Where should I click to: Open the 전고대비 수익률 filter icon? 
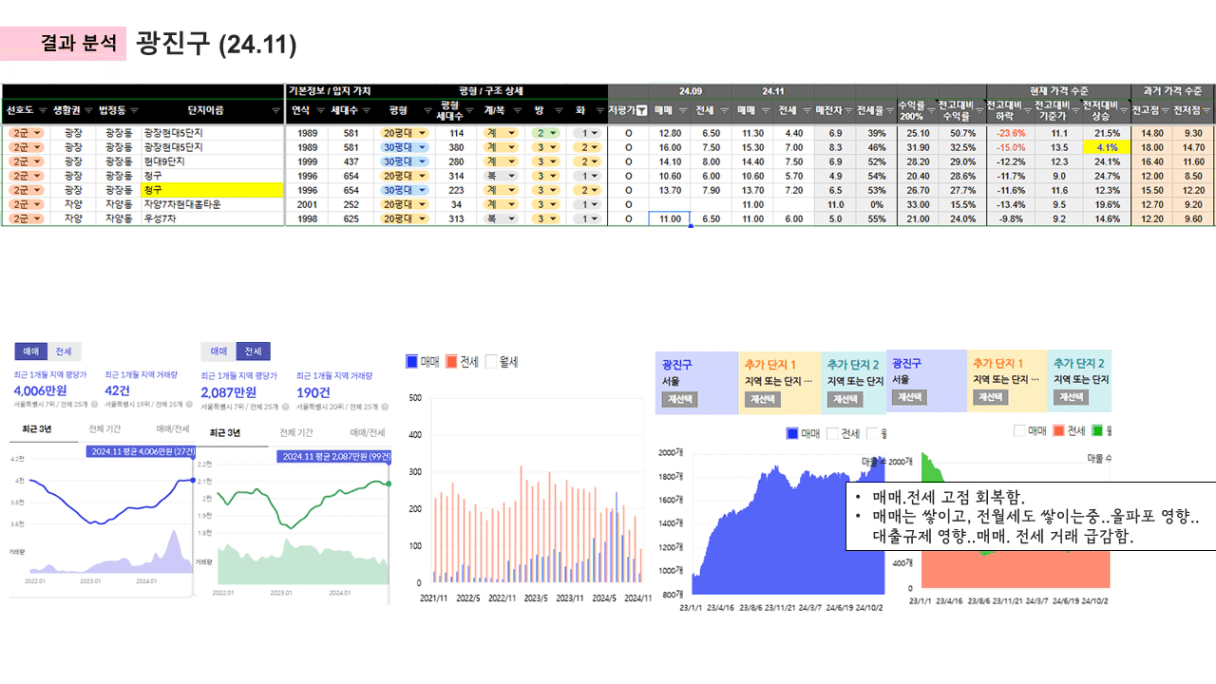tap(979, 110)
